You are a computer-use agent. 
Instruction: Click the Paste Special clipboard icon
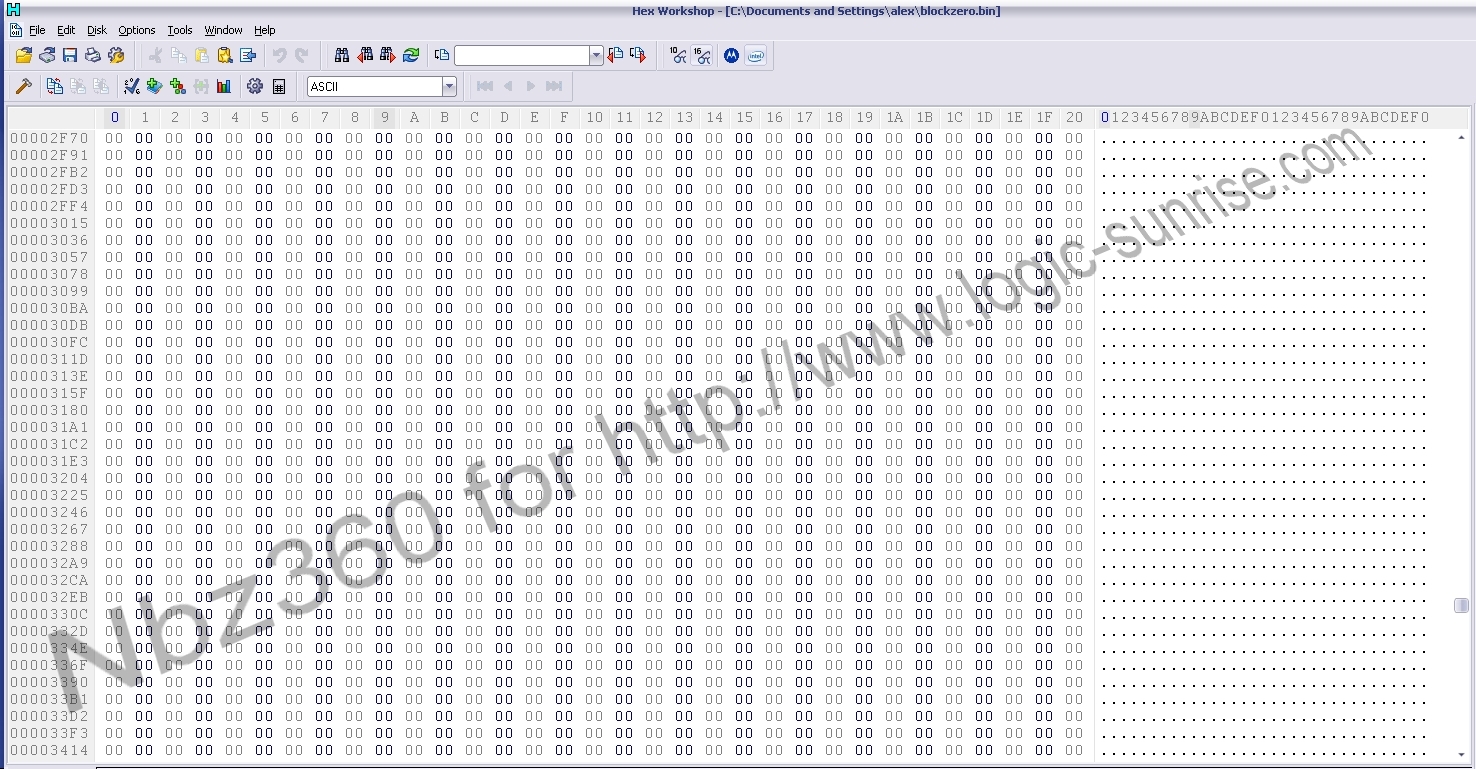click(x=225, y=55)
